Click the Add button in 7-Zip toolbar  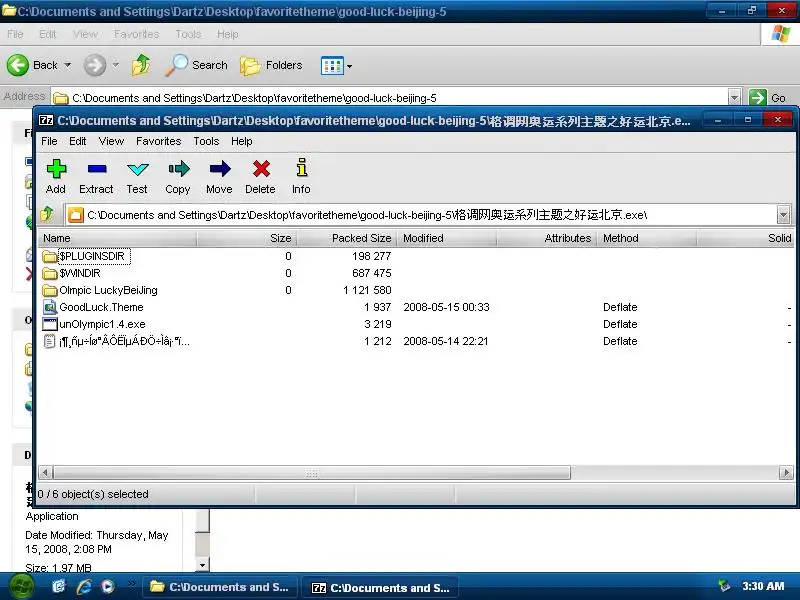point(56,176)
